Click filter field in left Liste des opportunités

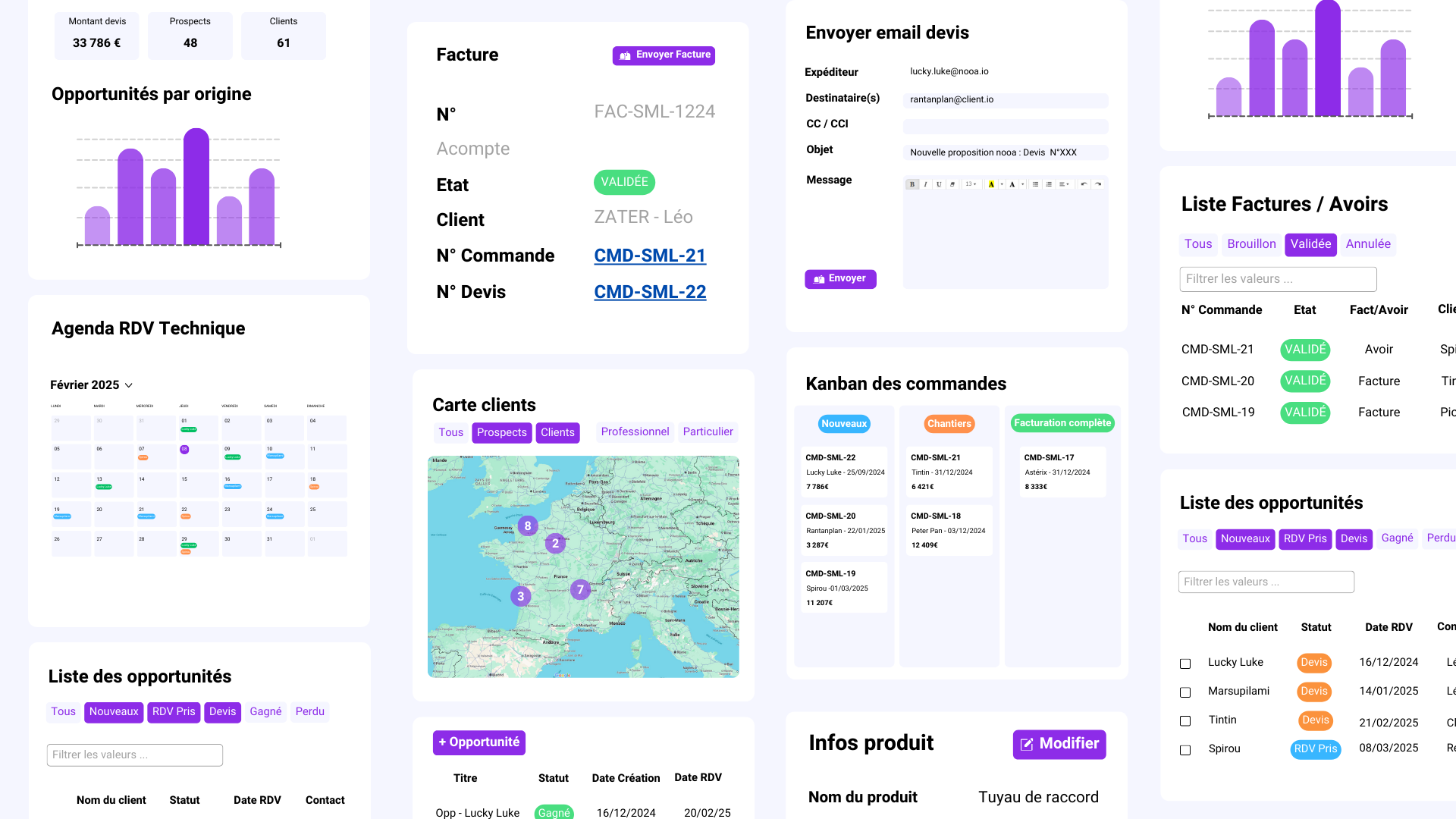[x=135, y=755]
